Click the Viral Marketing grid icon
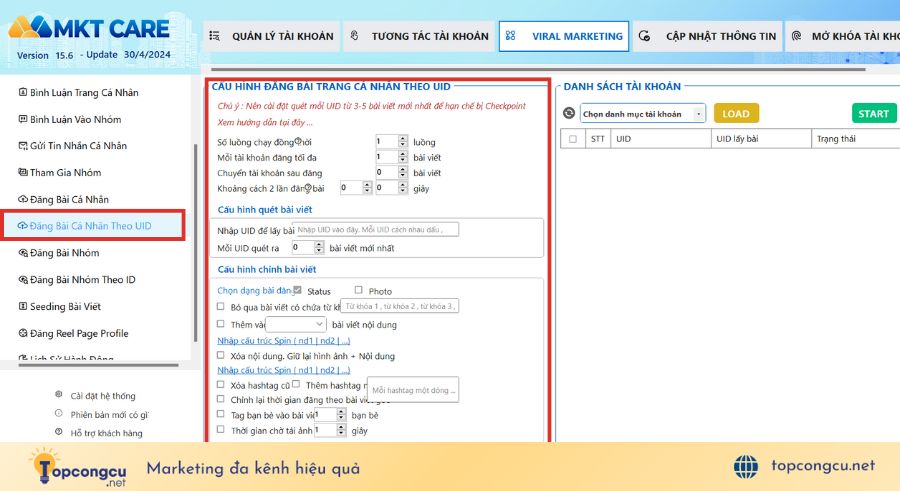 [510, 36]
